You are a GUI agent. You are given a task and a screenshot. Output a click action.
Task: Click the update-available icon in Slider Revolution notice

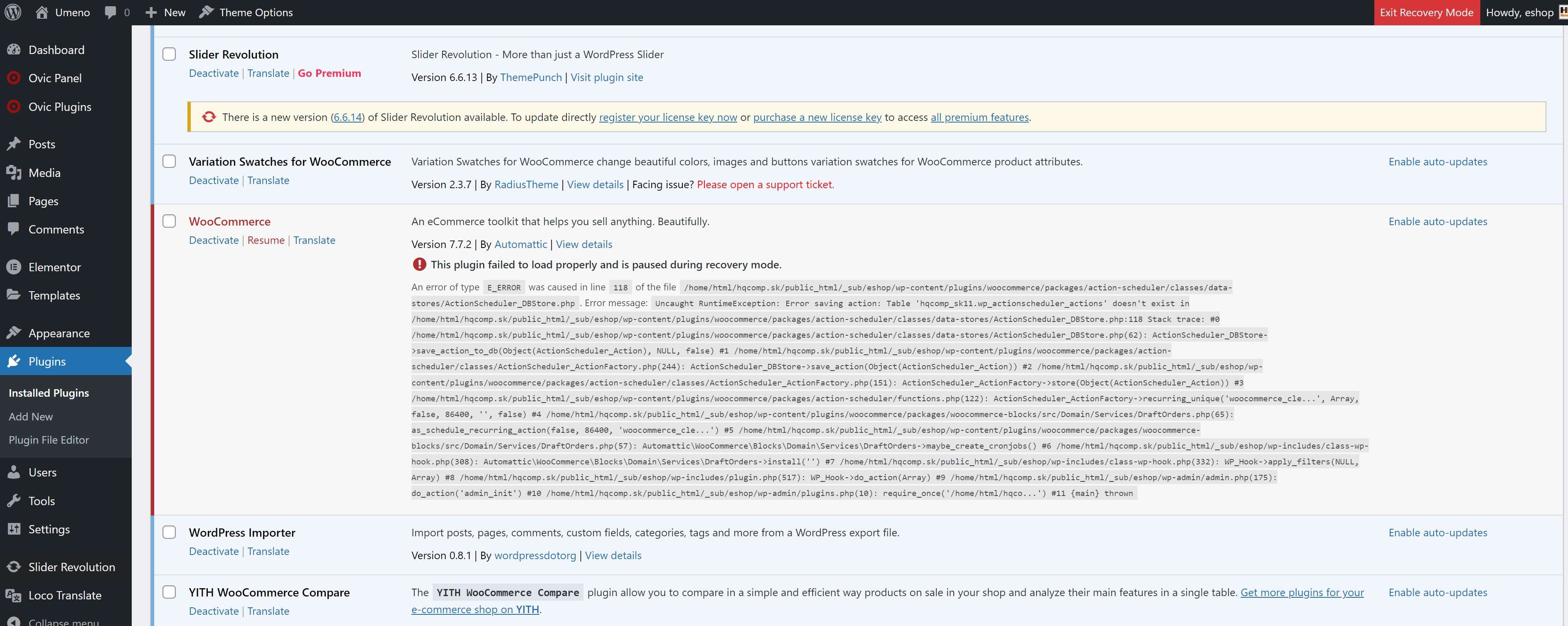[x=209, y=117]
